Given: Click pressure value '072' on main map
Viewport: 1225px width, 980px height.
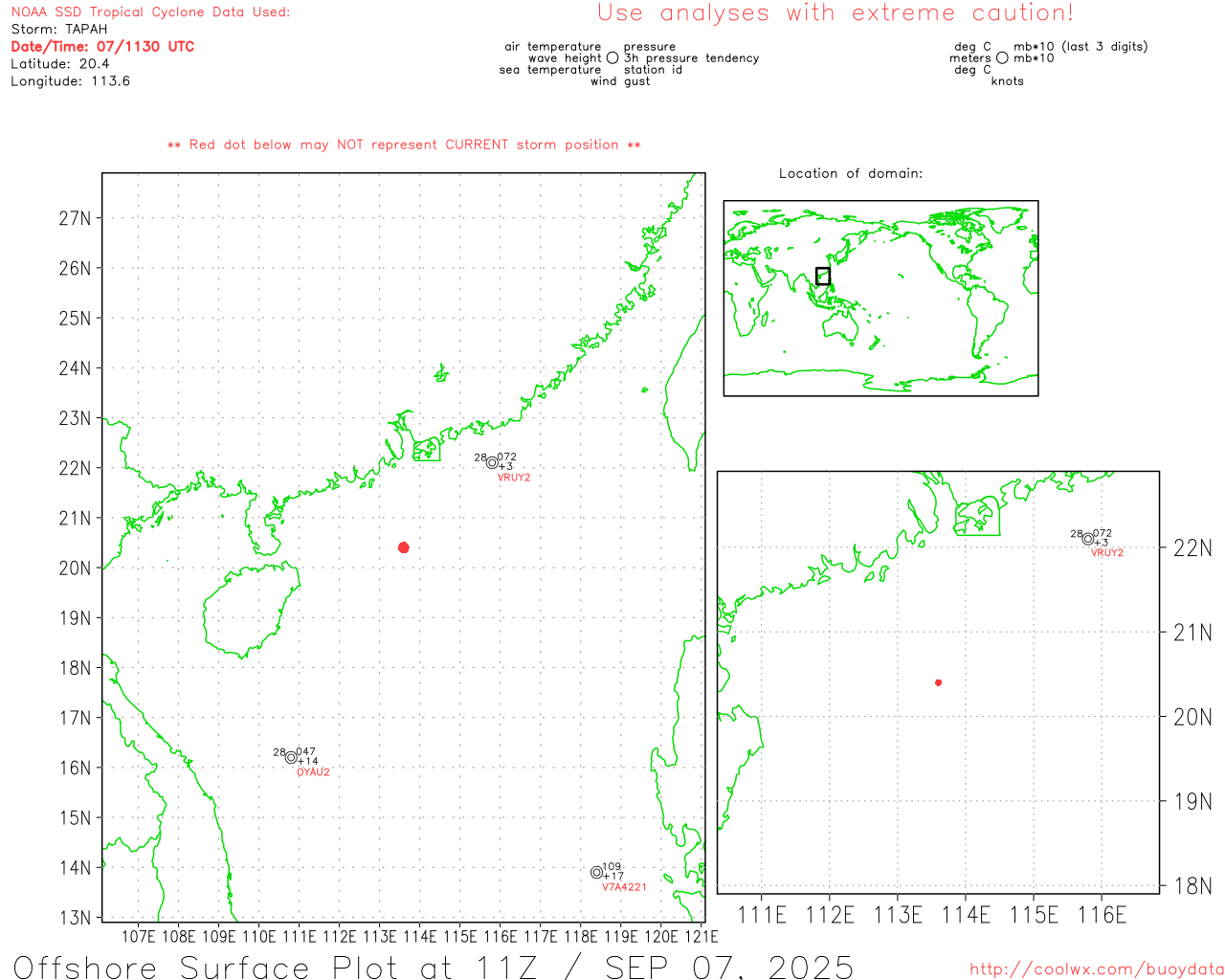Looking at the screenshot, I should (506, 457).
